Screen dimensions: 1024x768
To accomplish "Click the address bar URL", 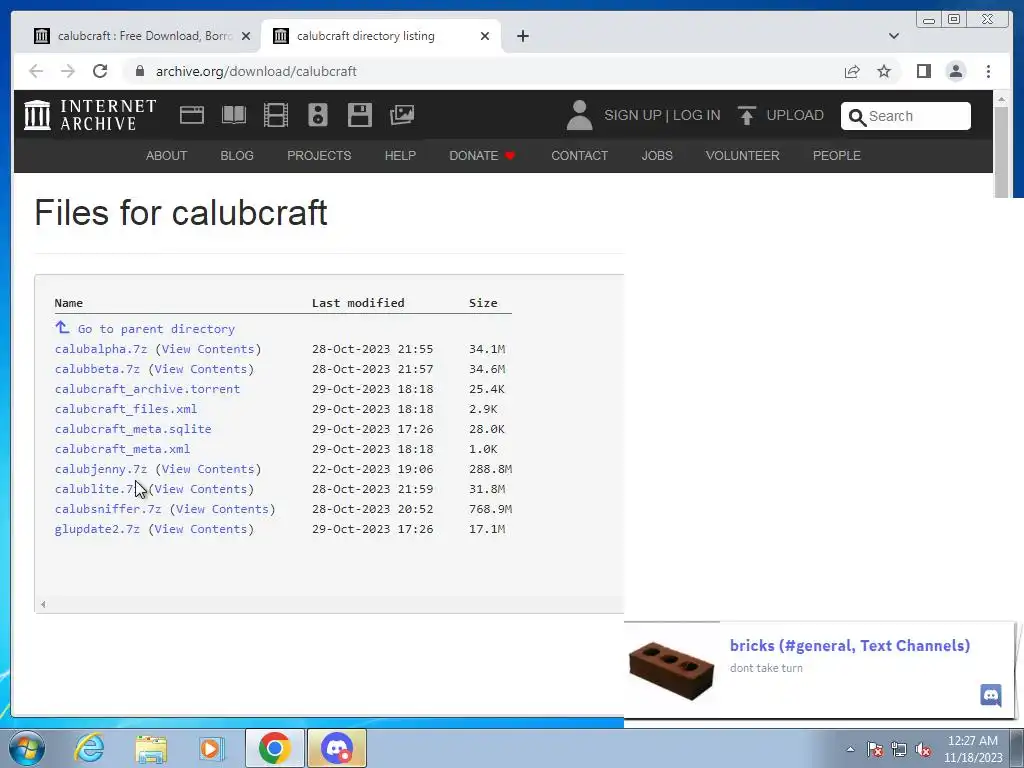I will point(256,71).
